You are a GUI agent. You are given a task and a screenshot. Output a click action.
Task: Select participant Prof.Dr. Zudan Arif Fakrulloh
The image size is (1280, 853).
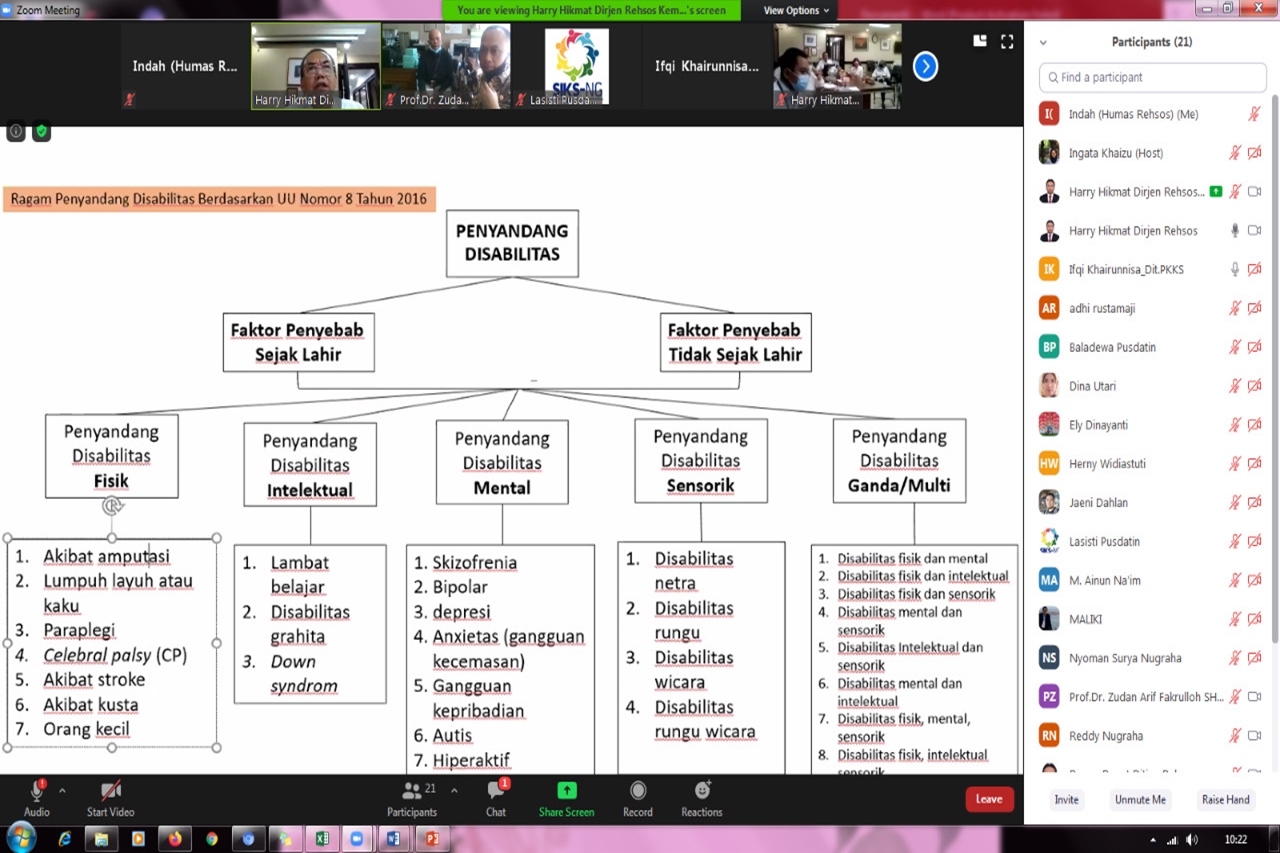pyautogui.click(x=1150, y=697)
